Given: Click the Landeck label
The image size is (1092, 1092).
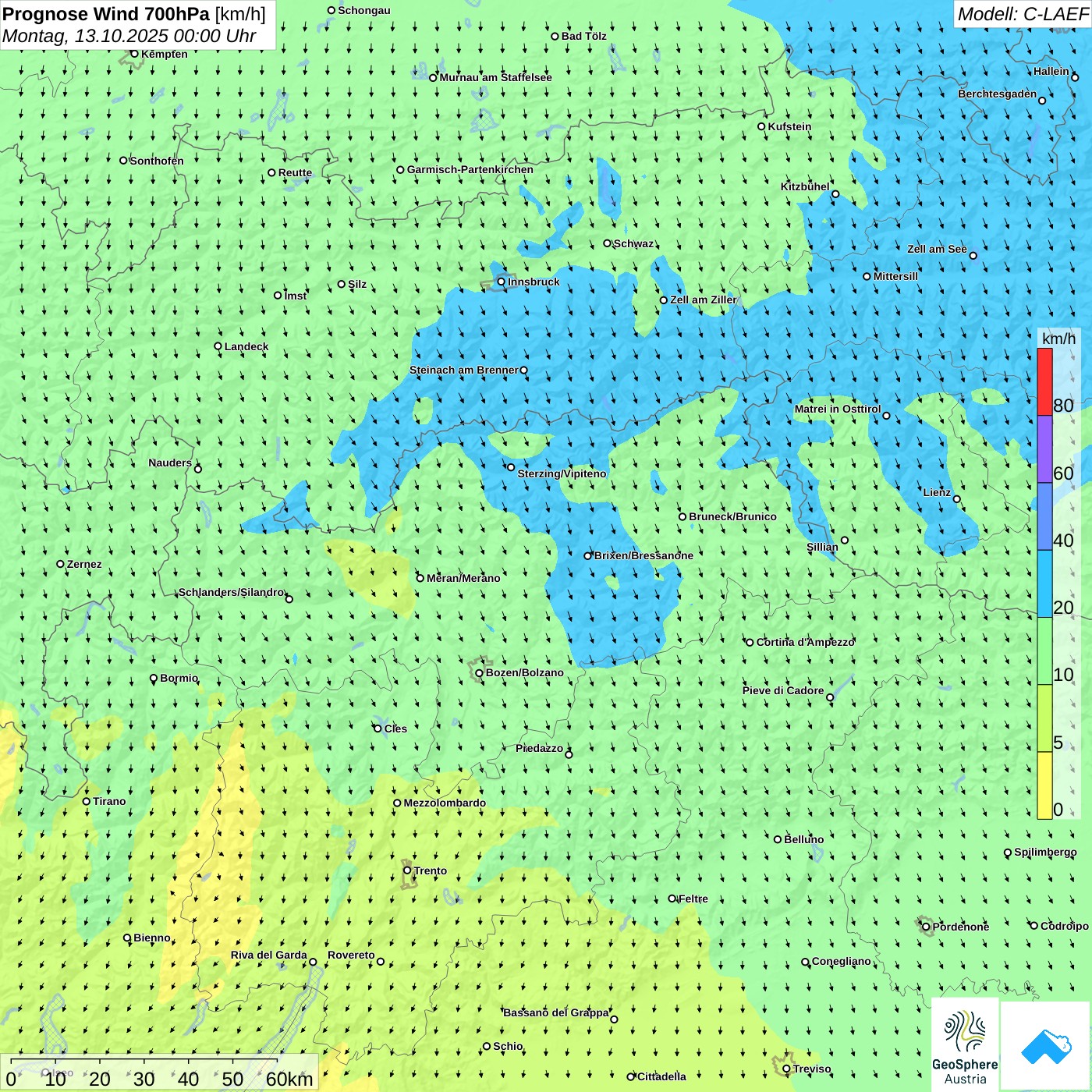Looking at the screenshot, I should pyautogui.click(x=246, y=346).
